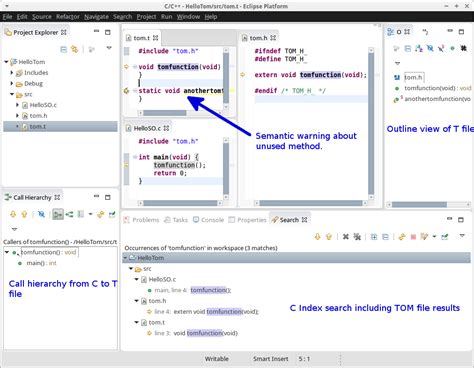Show next match in Call Hierarchy
This screenshot has height=368, width=474.
(x=13, y=214)
